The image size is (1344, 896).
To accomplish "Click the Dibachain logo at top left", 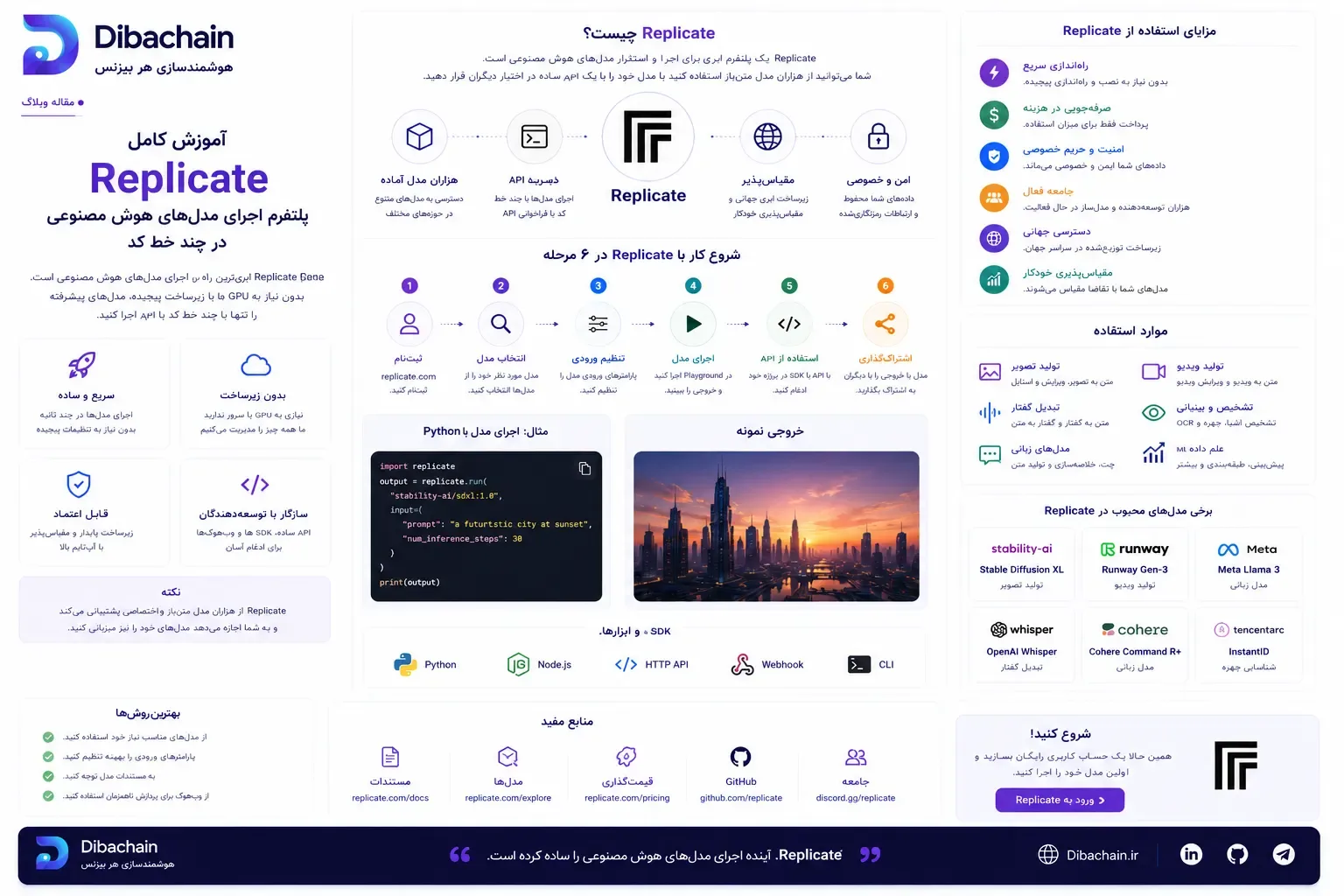I will [51, 45].
